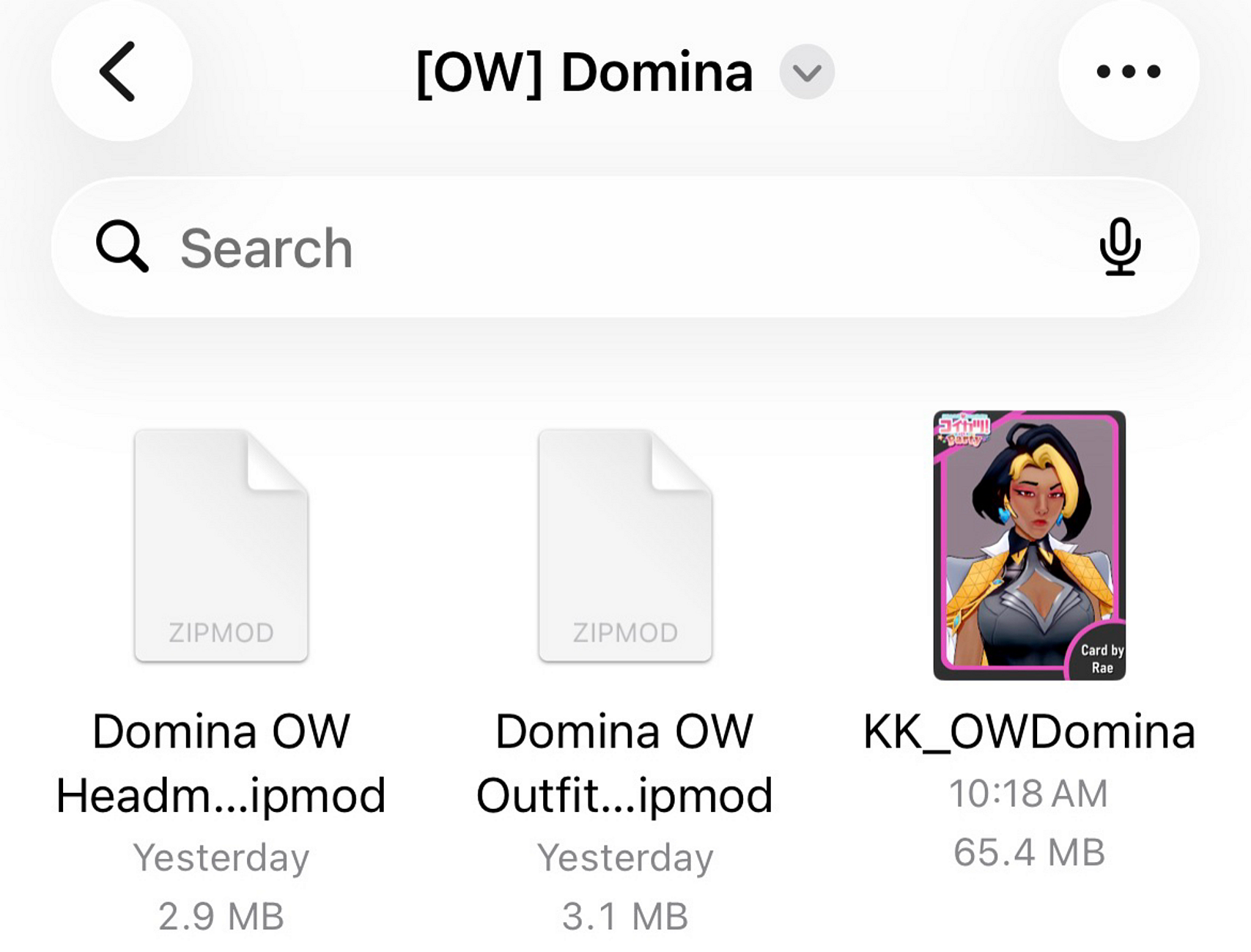
Task: Tap the 2.9 MB size label
Action: pyautogui.click(x=221, y=914)
